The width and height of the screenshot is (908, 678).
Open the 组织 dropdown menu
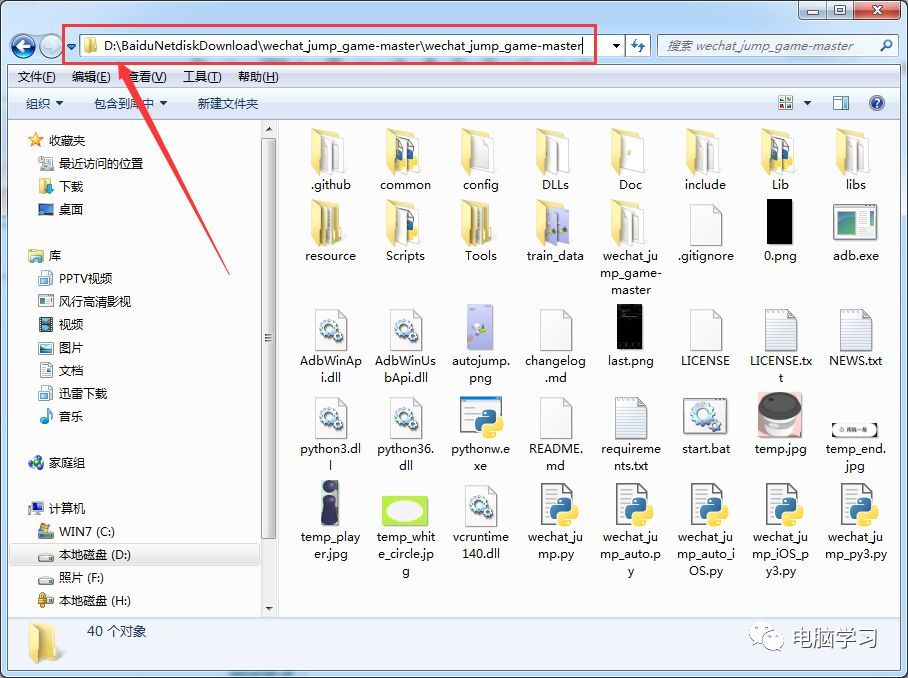coord(44,104)
